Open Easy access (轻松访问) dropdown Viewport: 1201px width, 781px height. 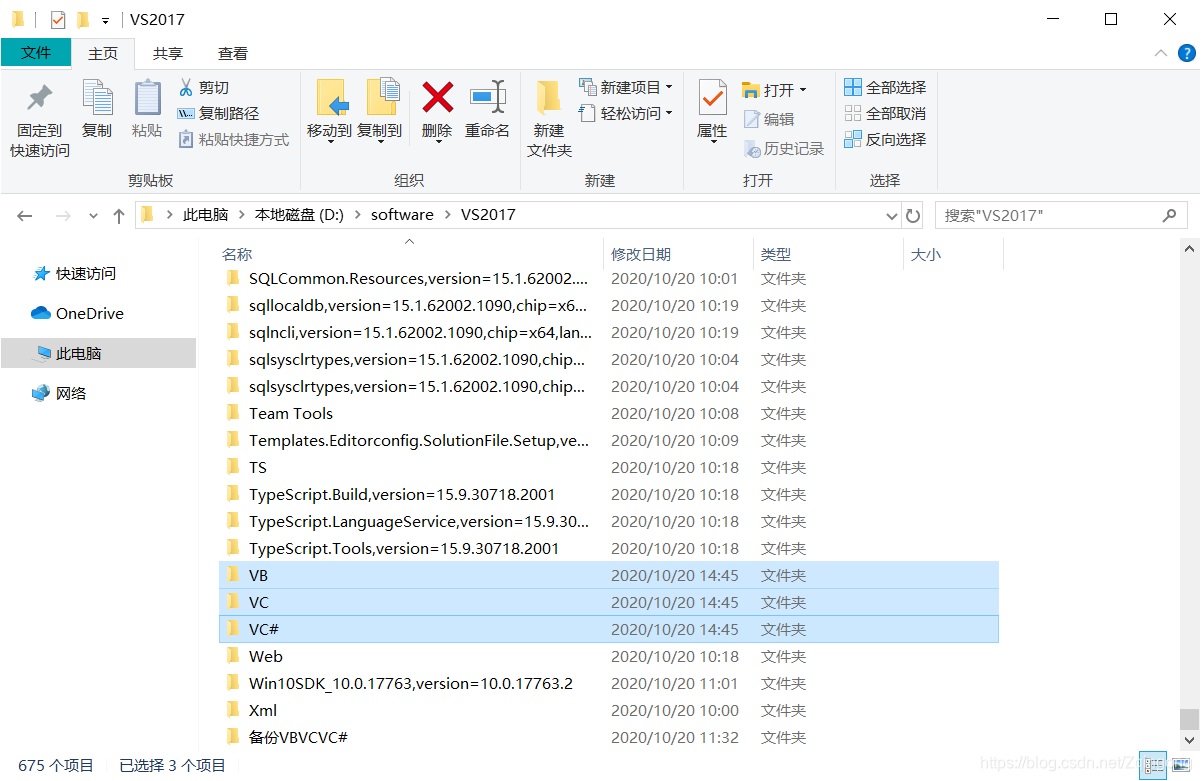coord(626,113)
